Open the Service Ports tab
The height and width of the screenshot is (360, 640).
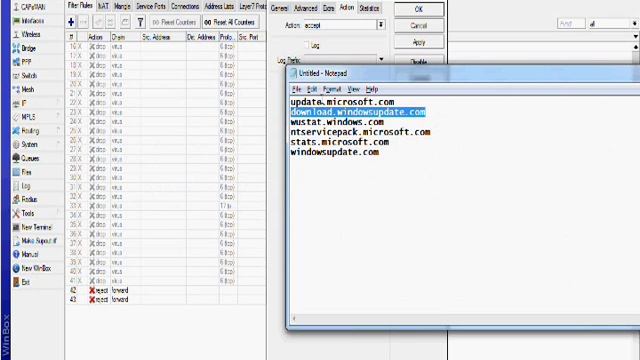151,6
